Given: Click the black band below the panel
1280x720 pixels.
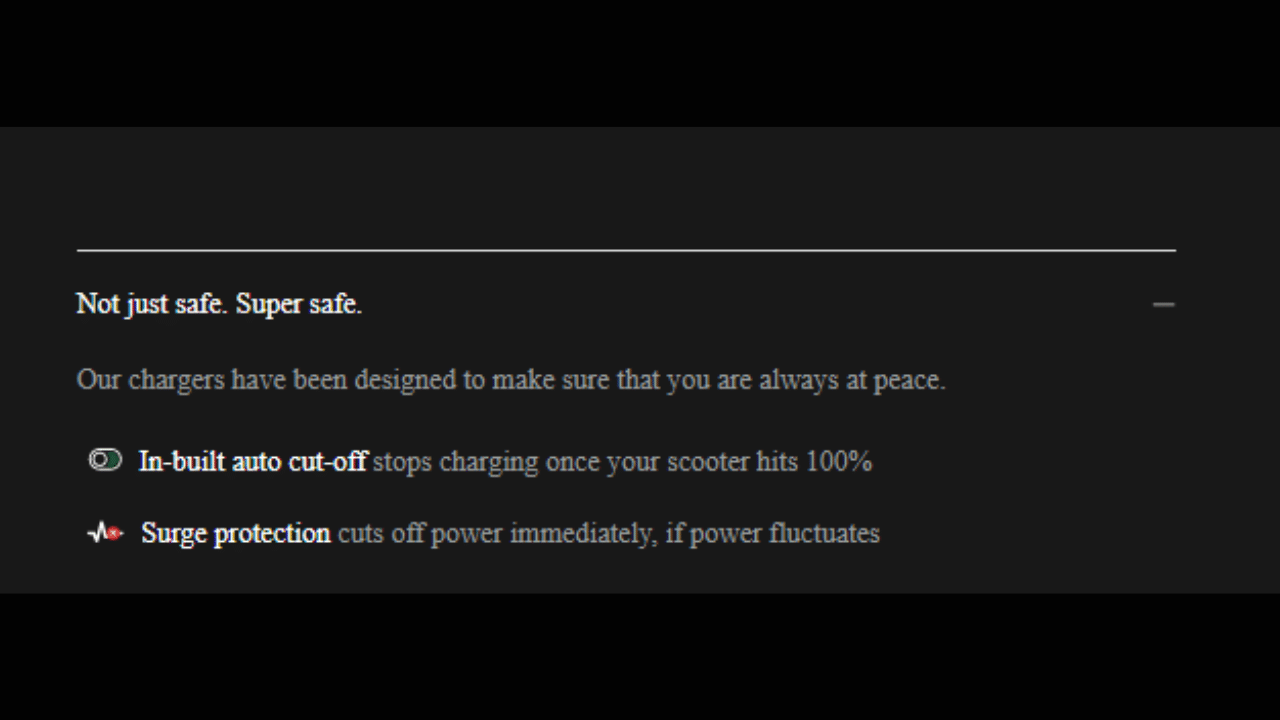Looking at the screenshot, I should pyautogui.click(x=640, y=657).
